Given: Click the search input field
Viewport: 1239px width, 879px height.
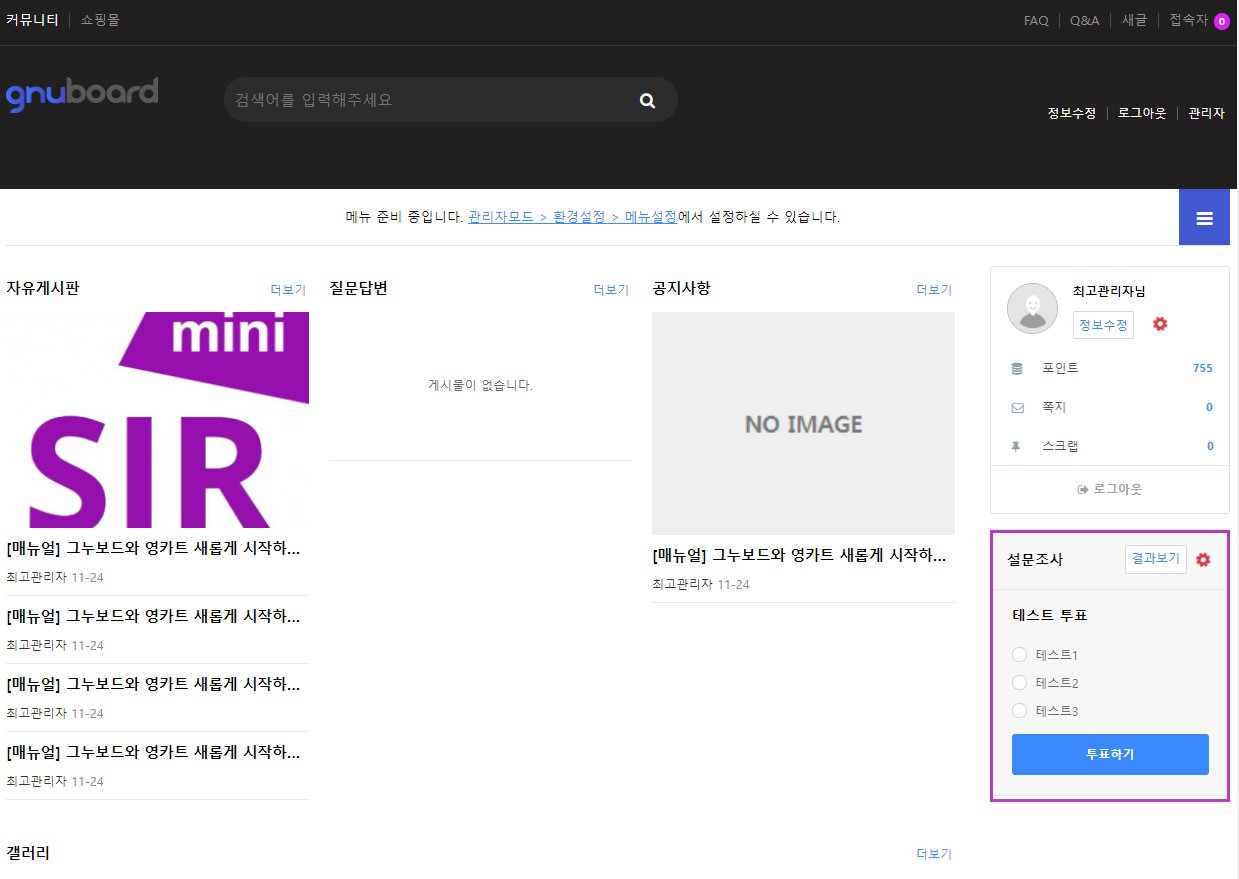Looking at the screenshot, I should click(430, 100).
